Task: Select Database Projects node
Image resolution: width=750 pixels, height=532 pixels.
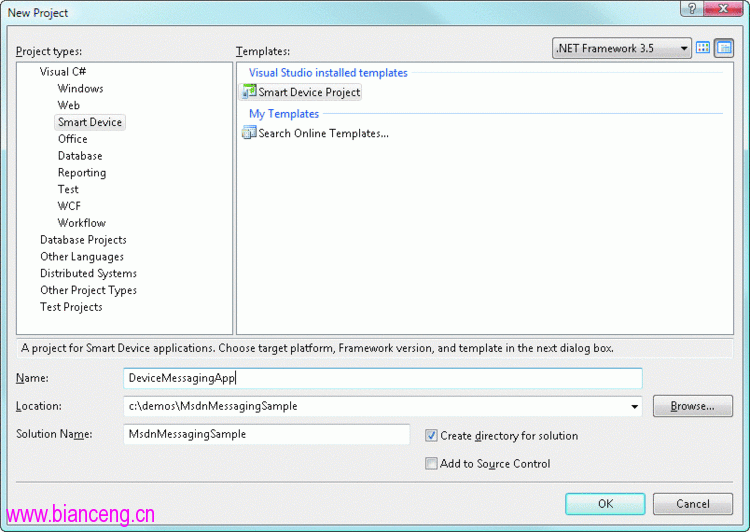Action: click(83, 240)
